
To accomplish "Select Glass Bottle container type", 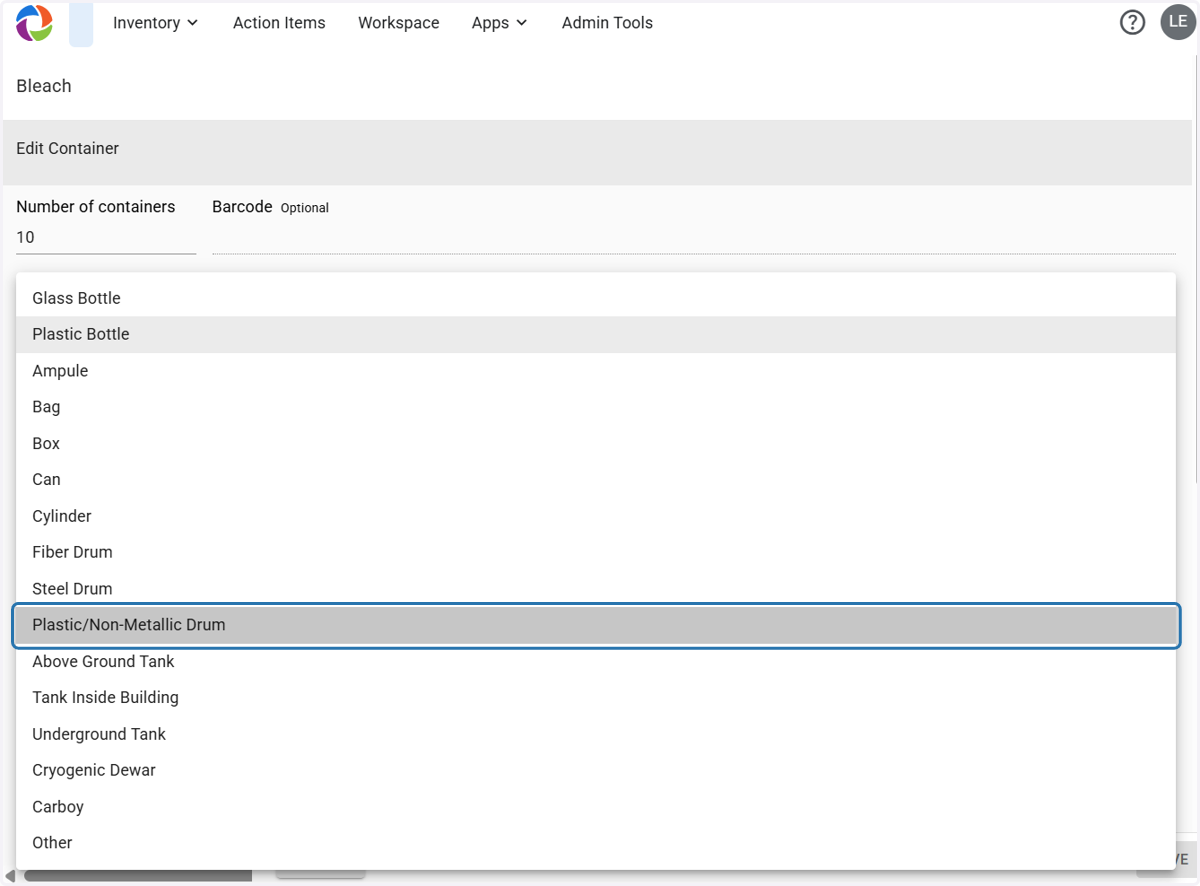I will pyautogui.click(x=596, y=298).
